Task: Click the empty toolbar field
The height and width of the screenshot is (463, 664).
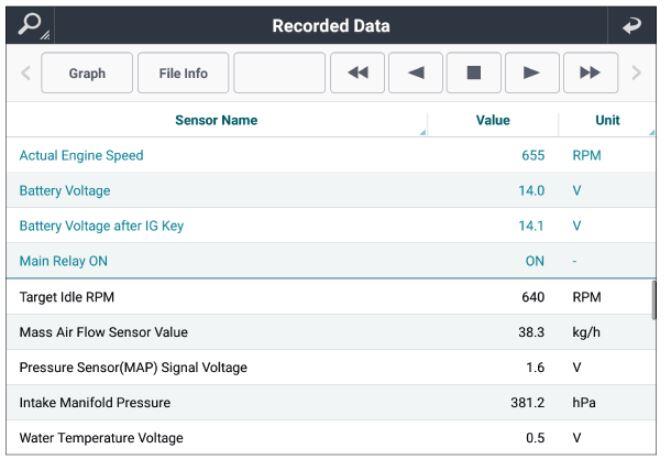Action: (279, 73)
